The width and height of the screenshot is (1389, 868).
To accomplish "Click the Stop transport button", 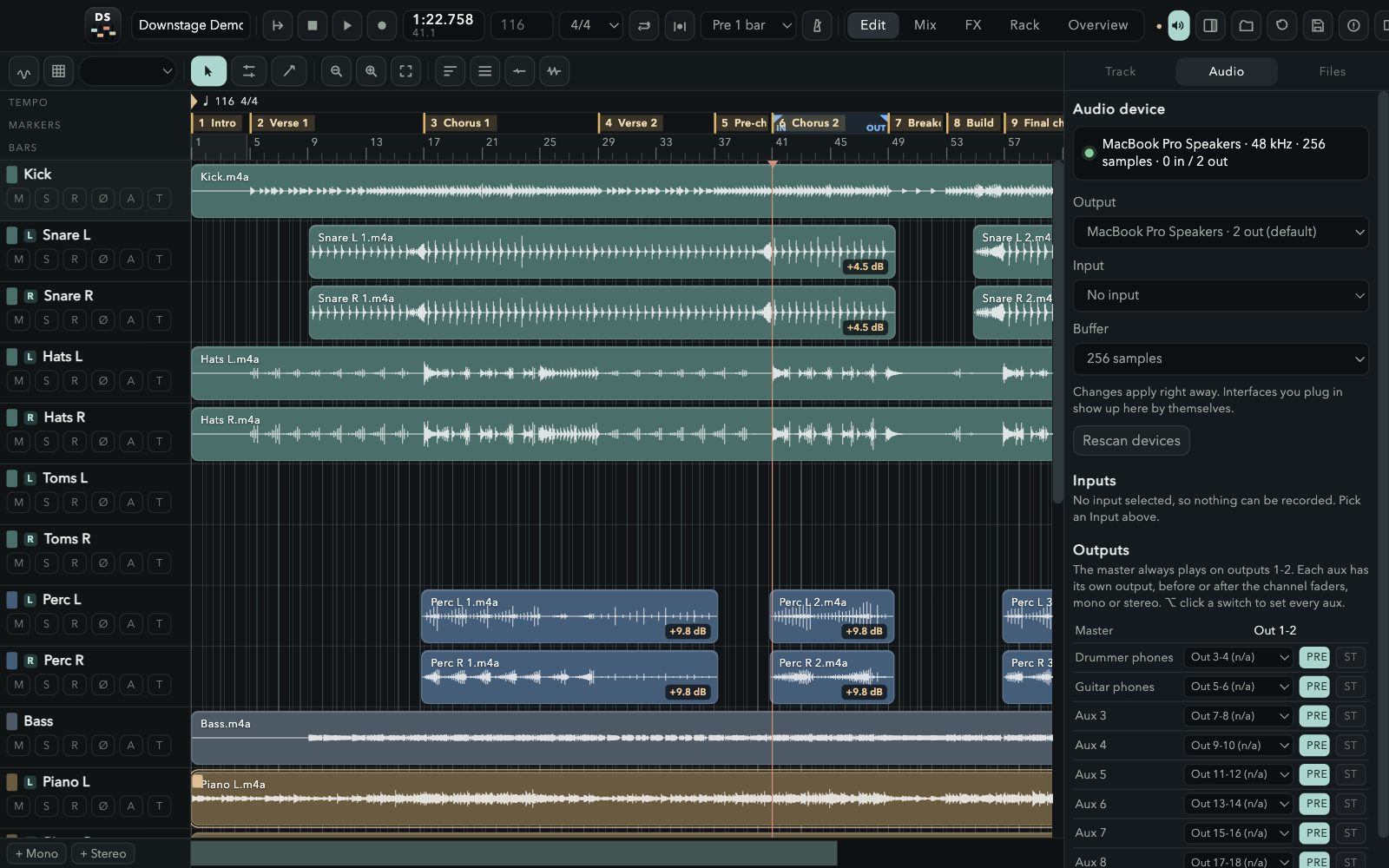I will click(313, 25).
